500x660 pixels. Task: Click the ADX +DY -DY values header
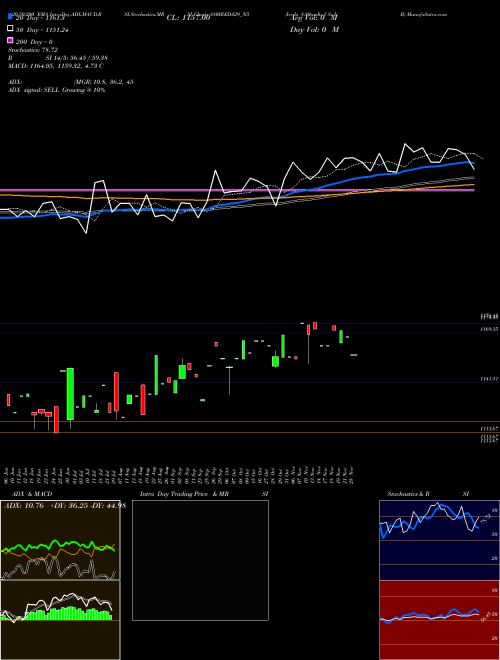pos(65,506)
